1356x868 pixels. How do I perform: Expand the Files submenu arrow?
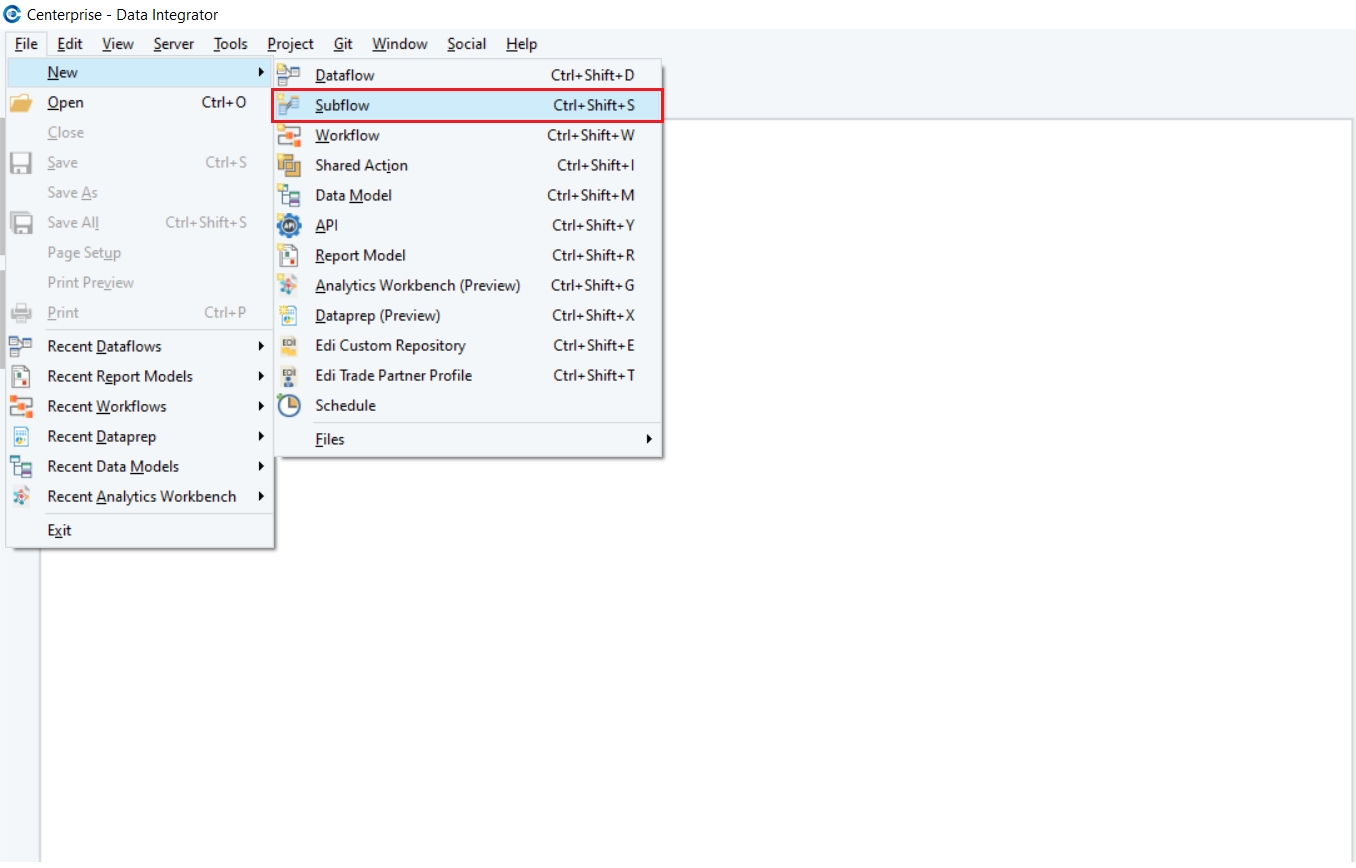coord(648,439)
